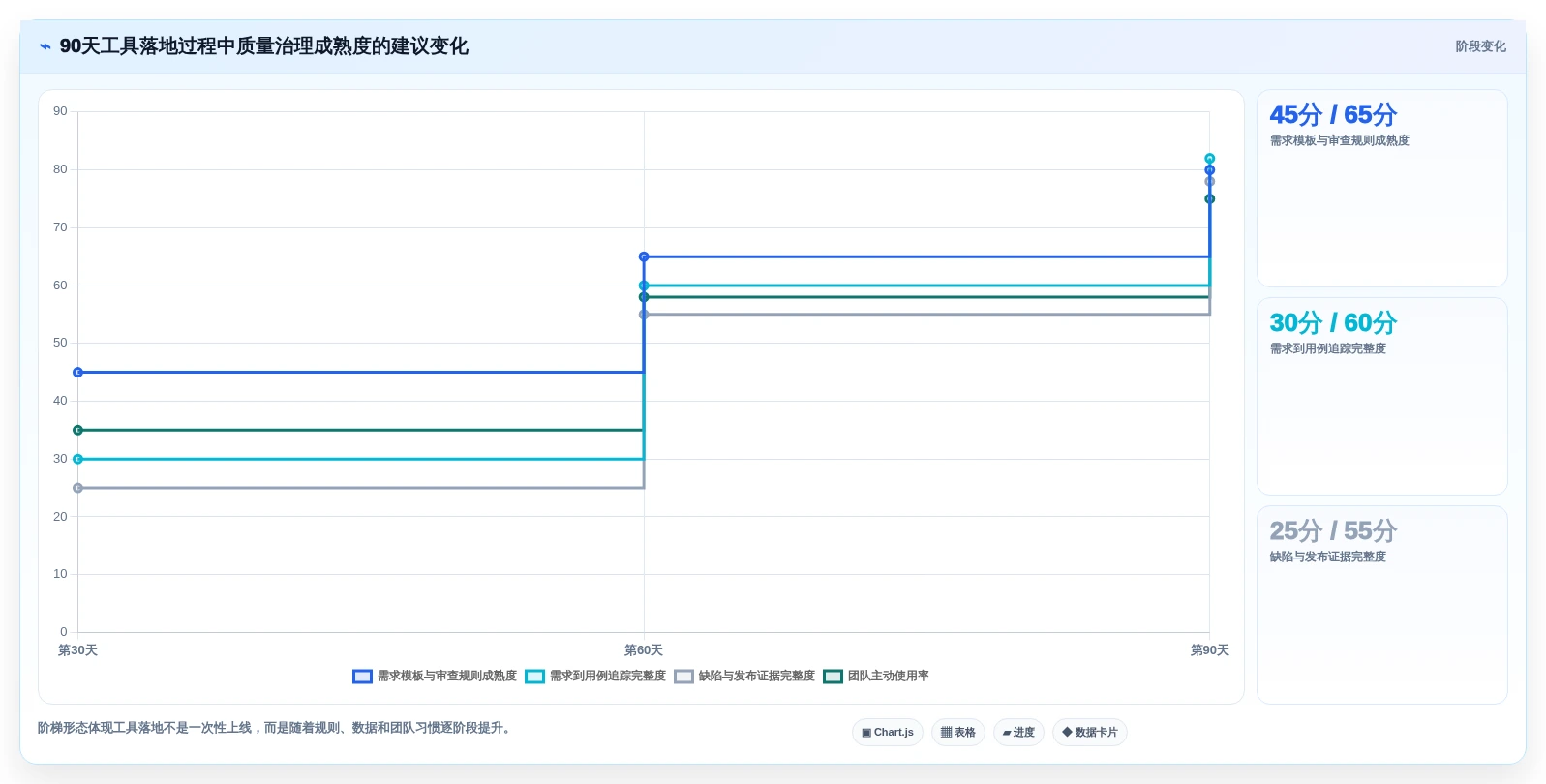
Task: Click the cyan data point at 82 on 第90天
Action: click(1209, 159)
